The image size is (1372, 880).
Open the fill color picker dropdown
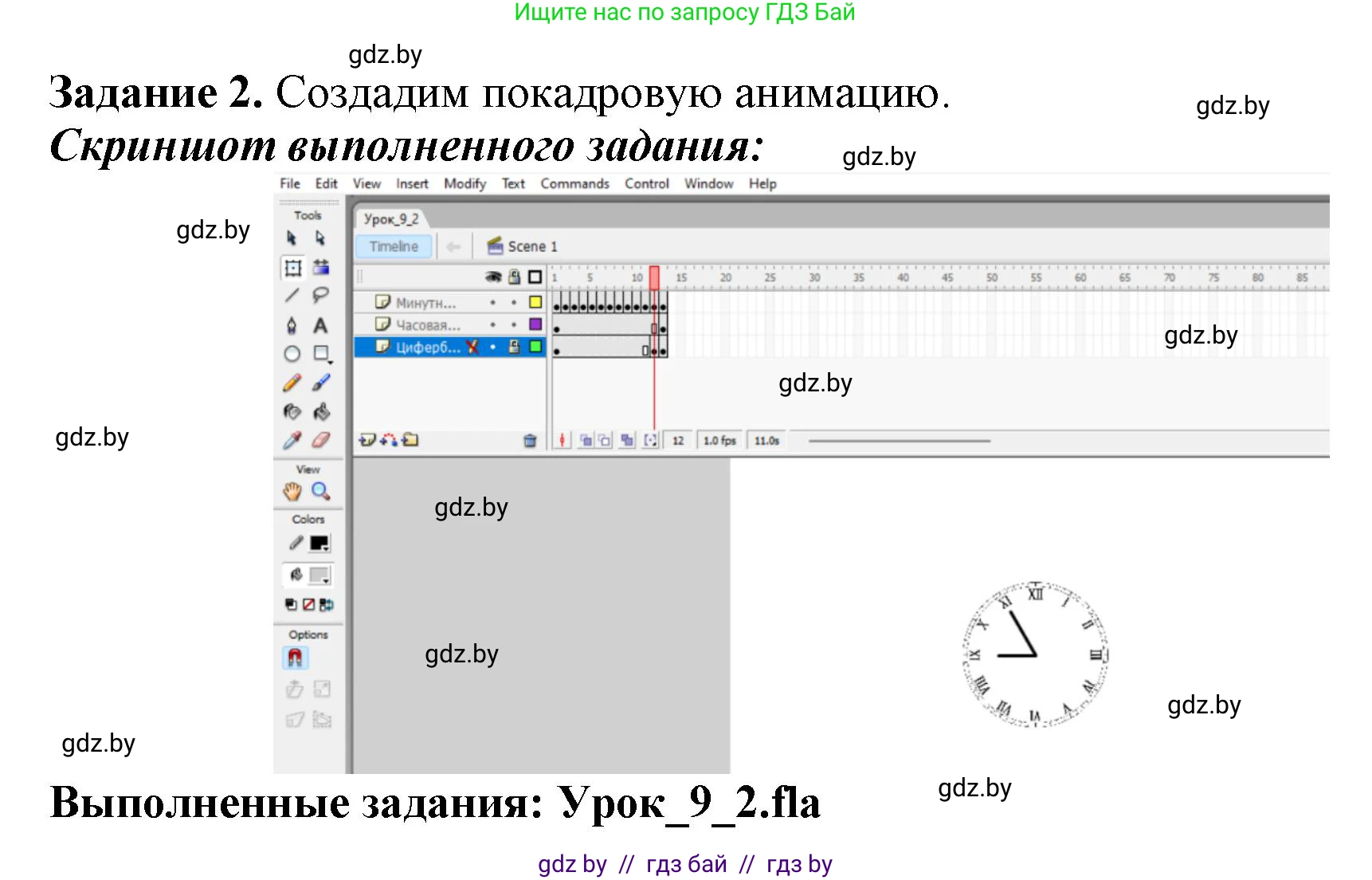[x=319, y=576]
